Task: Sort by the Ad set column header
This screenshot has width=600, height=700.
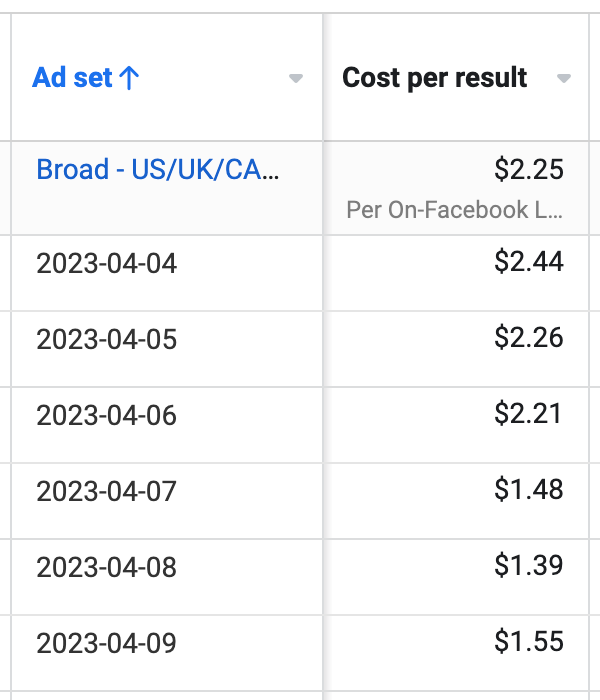Action: click(74, 78)
